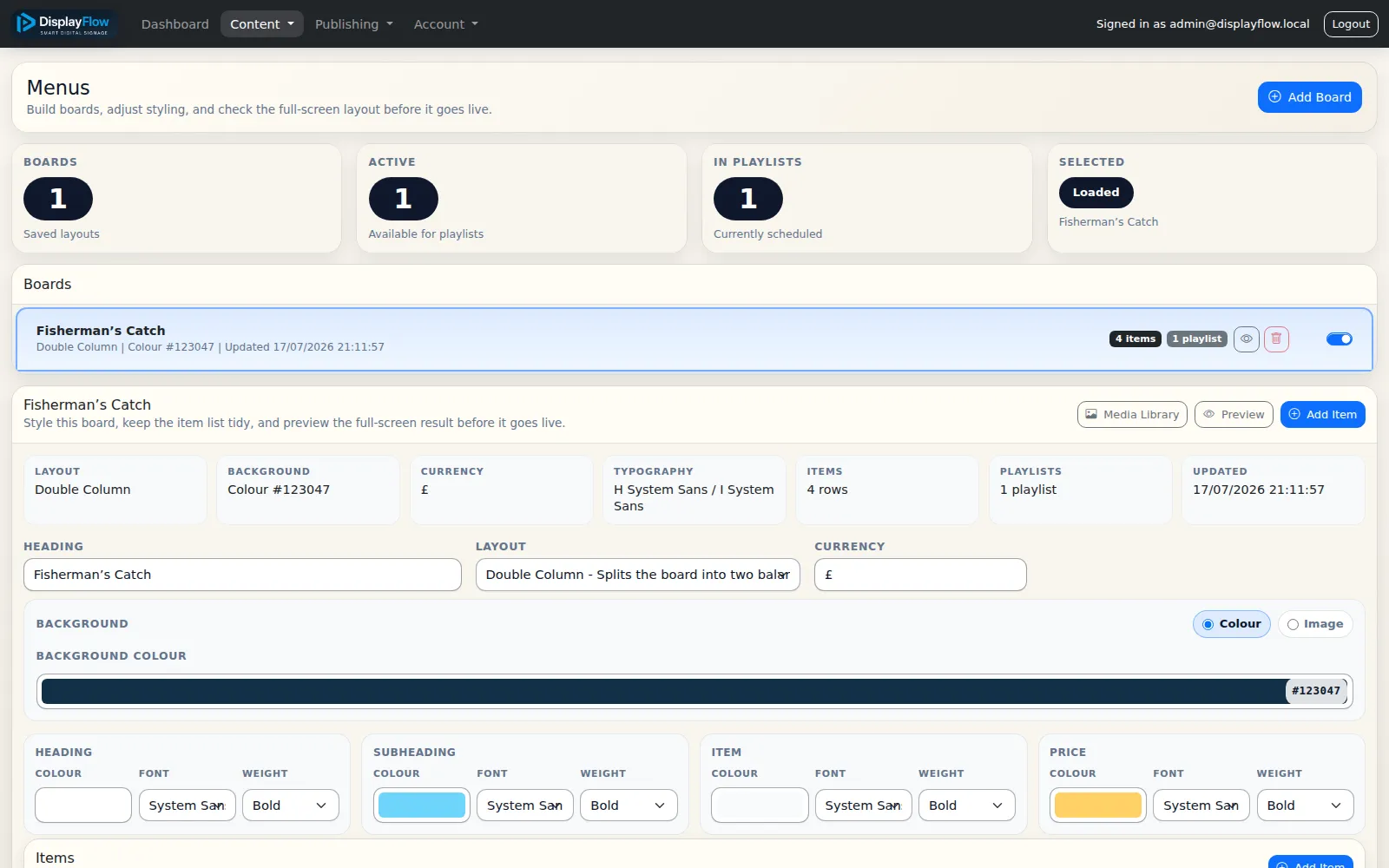Click the Price yellow colour swatch
The height and width of the screenshot is (868, 1389).
(x=1098, y=806)
